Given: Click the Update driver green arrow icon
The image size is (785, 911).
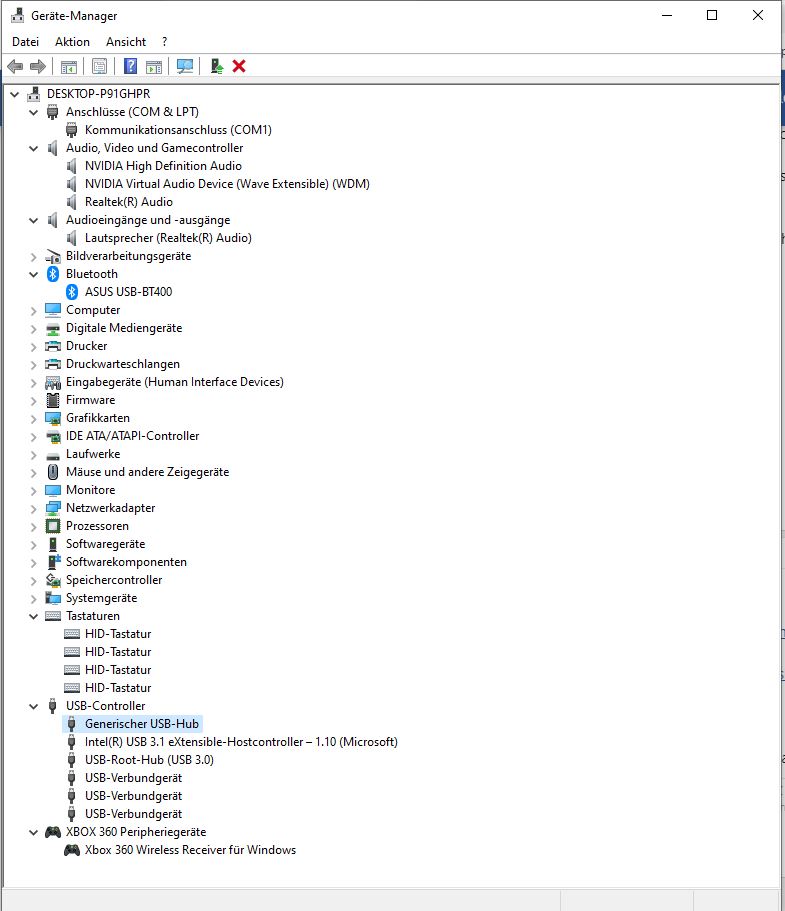Looking at the screenshot, I should click(x=217, y=66).
